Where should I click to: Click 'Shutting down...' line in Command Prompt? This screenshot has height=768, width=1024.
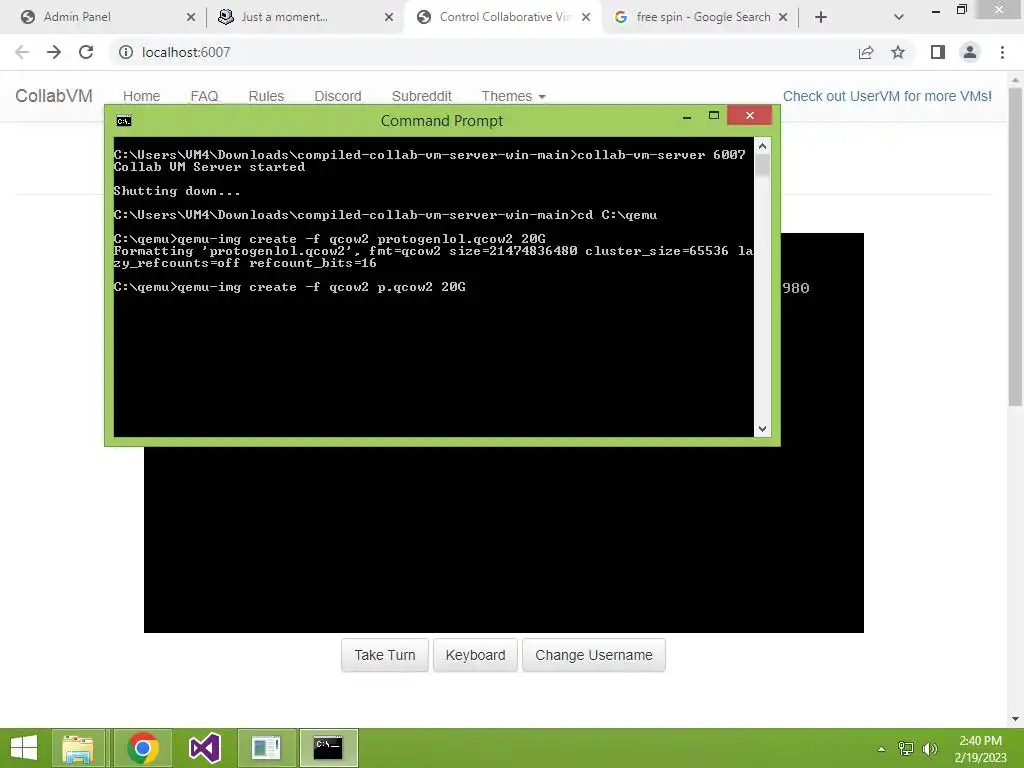click(177, 191)
